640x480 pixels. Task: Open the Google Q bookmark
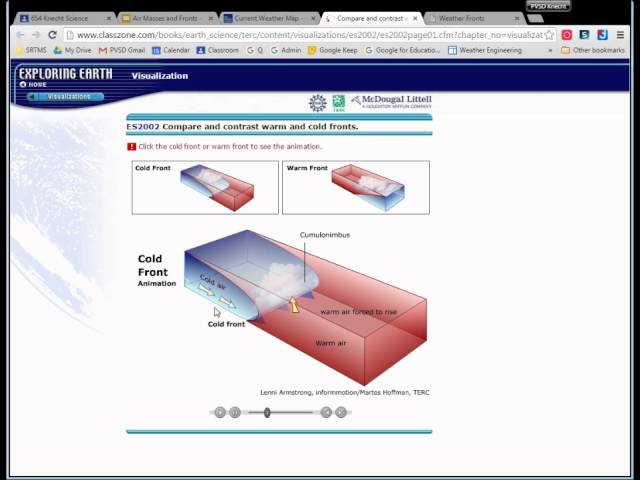click(x=255, y=50)
